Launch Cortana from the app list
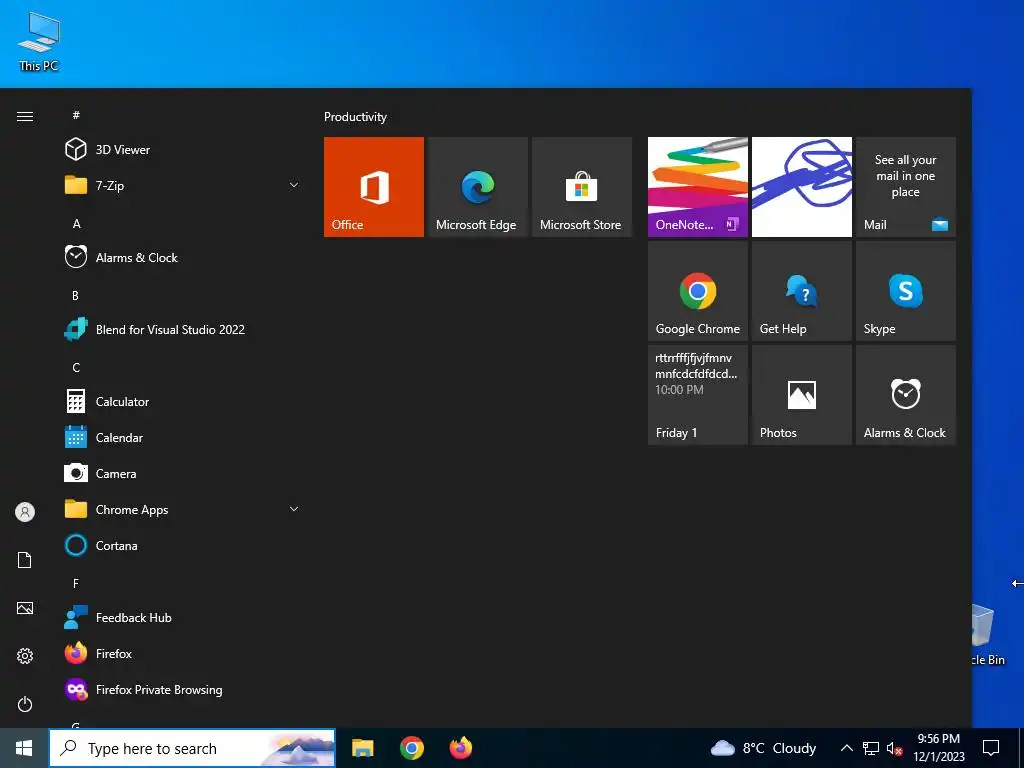Screen dimensions: 1024x768 [x=182, y=545]
